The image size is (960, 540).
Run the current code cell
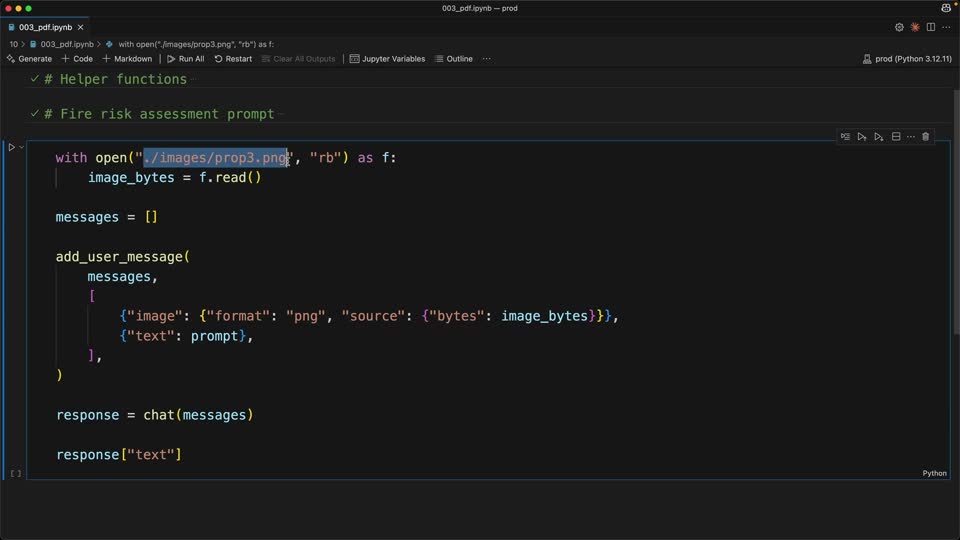[x=11, y=147]
